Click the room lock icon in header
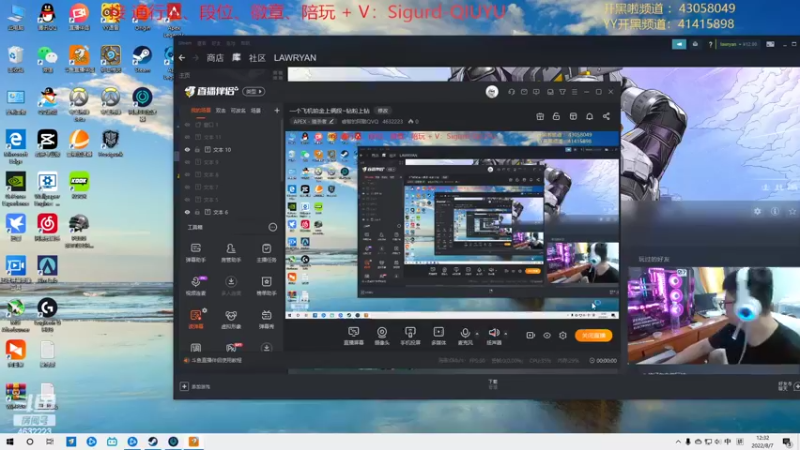 (x=556, y=116)
